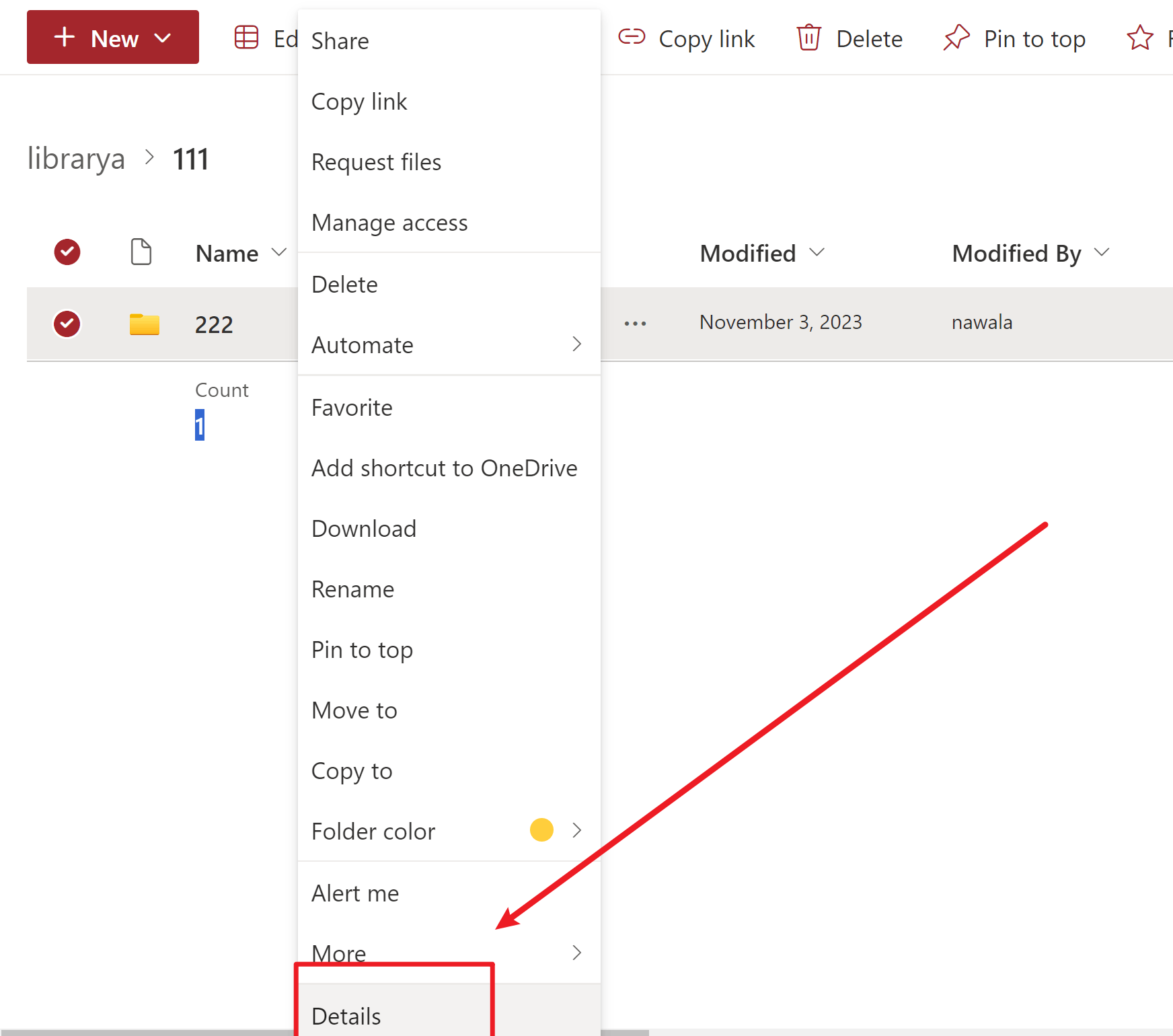Choose Alert me from the context menu
This screenshot has width=1173, height=1036.
point(449,893)
